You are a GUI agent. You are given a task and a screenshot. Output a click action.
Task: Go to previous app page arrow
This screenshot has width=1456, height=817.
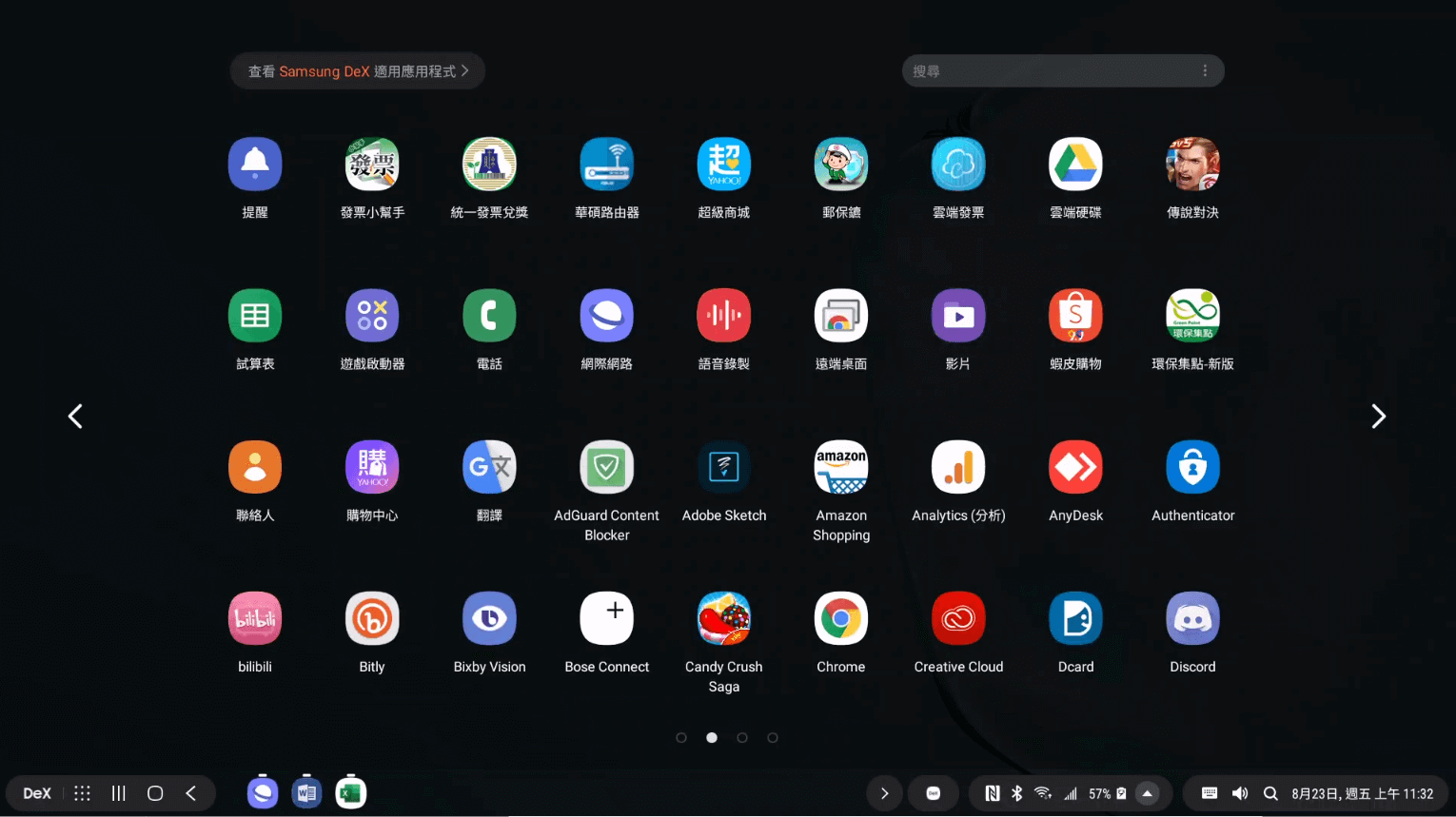click(x=75, y=417)
